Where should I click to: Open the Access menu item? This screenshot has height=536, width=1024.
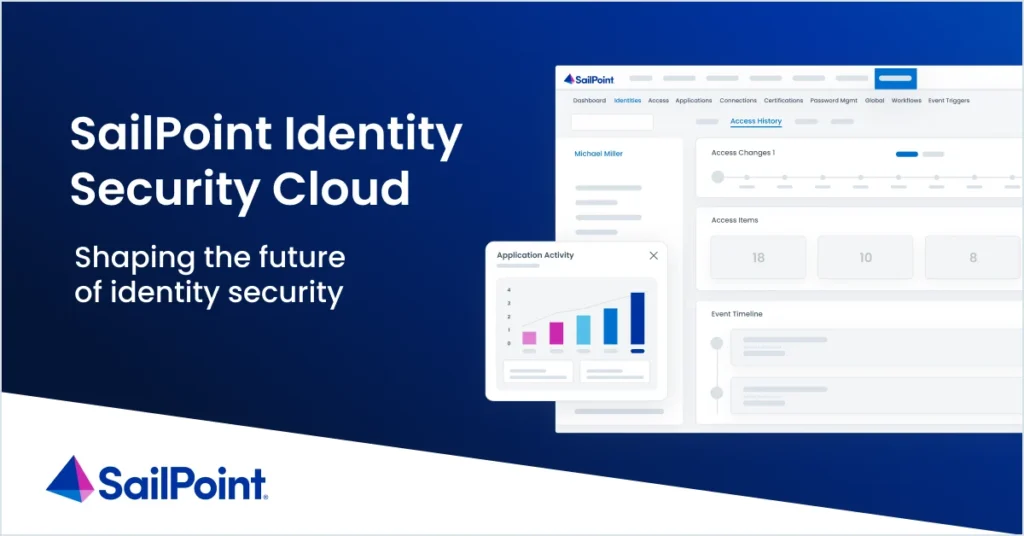click(658, 101)
